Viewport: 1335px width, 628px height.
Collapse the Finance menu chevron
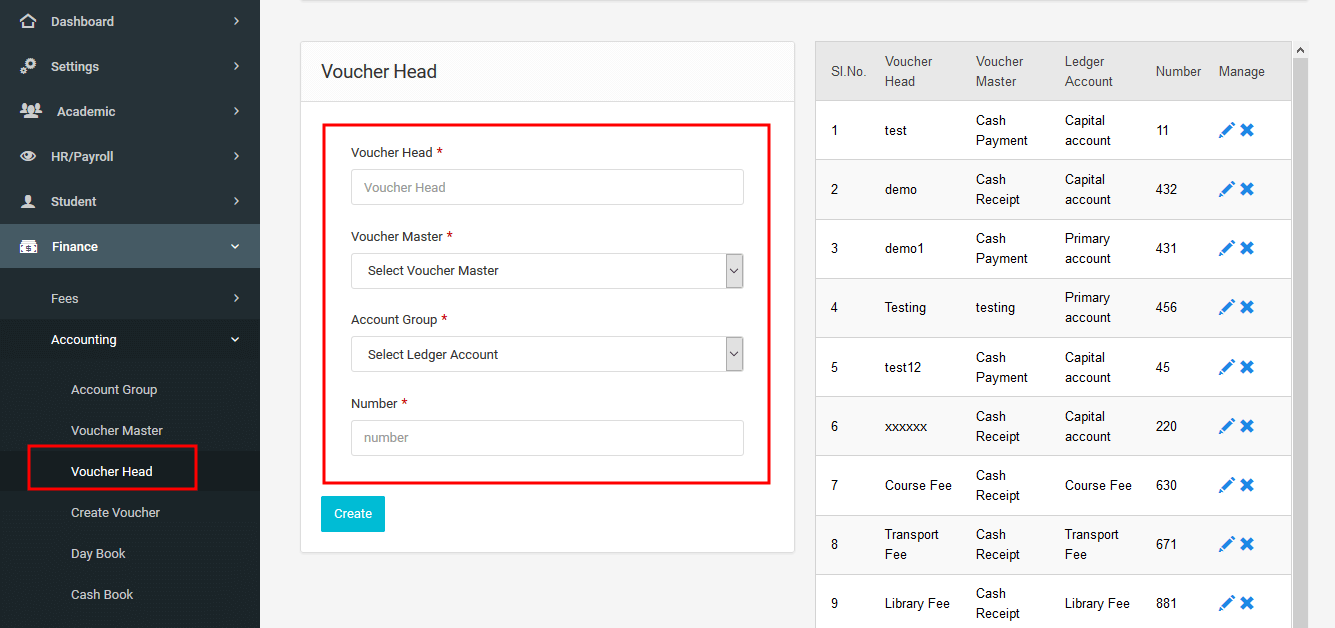click(235, 246)
